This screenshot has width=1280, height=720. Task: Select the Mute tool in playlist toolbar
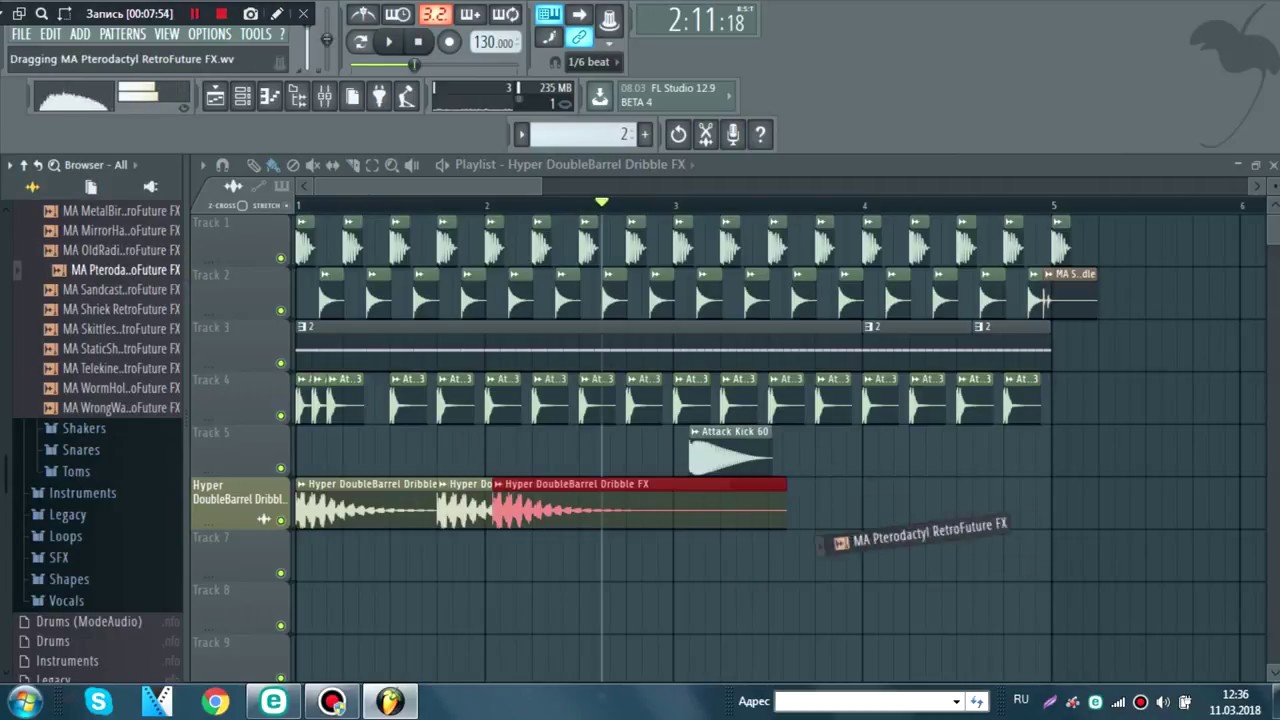pos(312,165)
